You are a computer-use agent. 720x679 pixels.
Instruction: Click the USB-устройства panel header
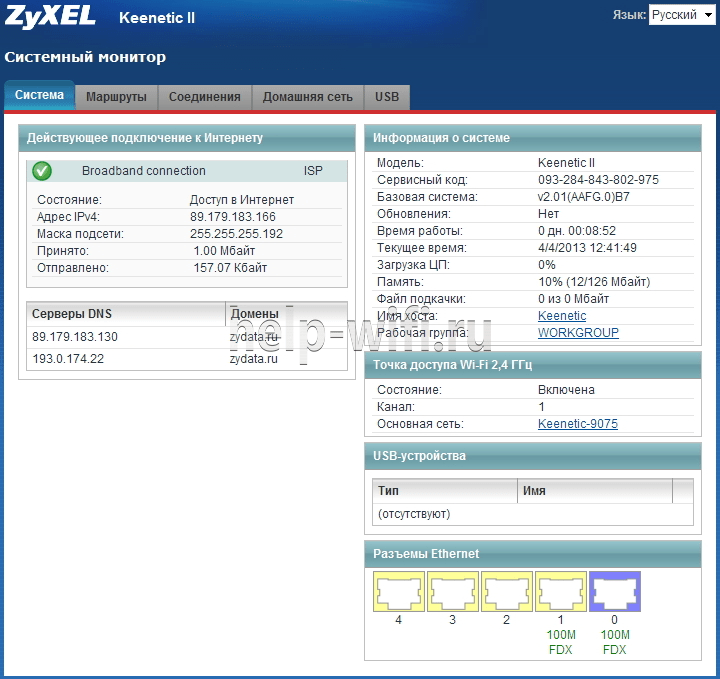(533, 456)
